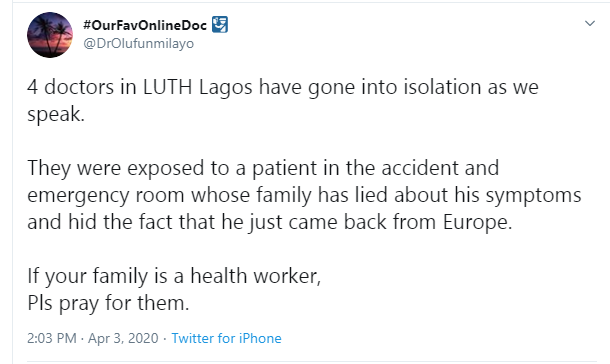Click the 2:03 PM timestamp
Viewport: 610px width, 364px height.
point(52,338)
